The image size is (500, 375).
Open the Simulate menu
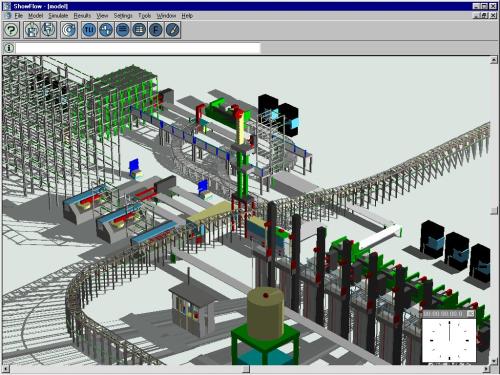point(58,16)
